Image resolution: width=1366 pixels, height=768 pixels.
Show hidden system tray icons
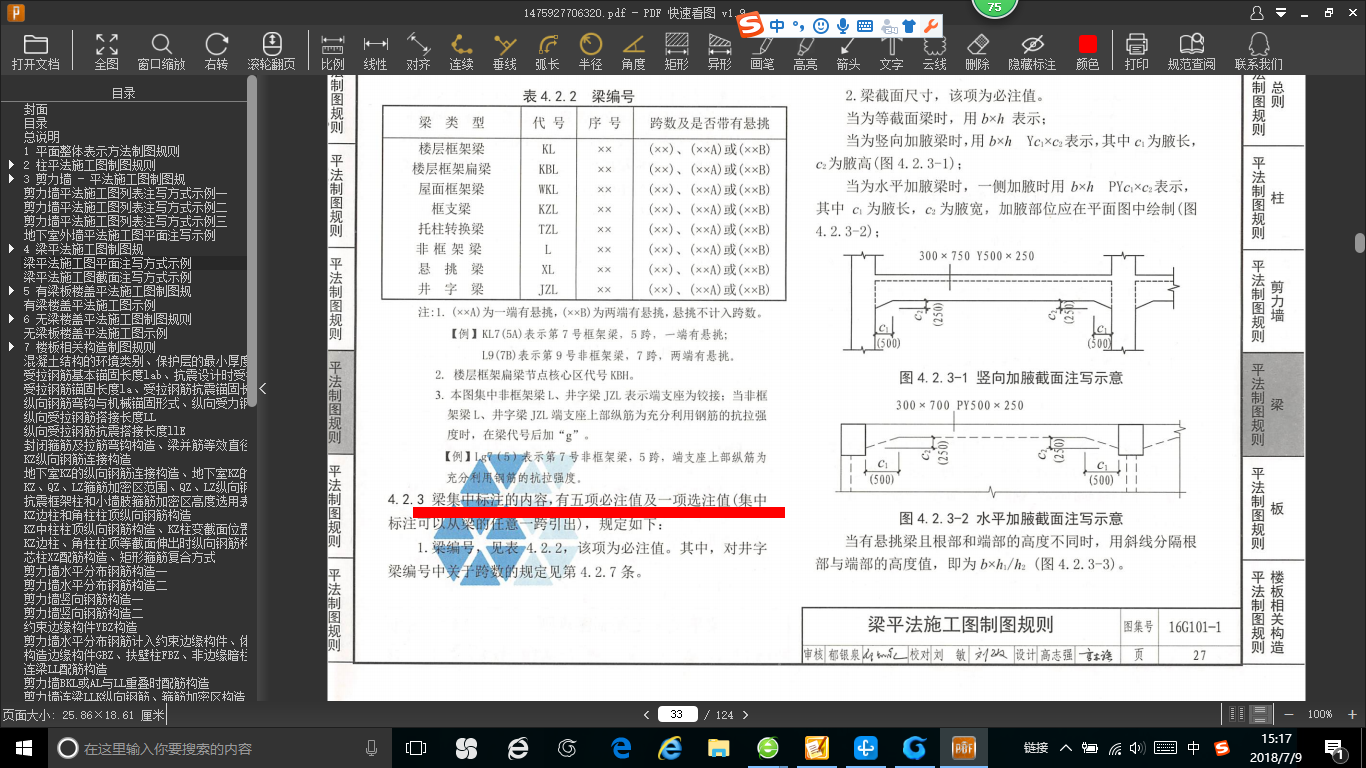[x=1066, y=747]
